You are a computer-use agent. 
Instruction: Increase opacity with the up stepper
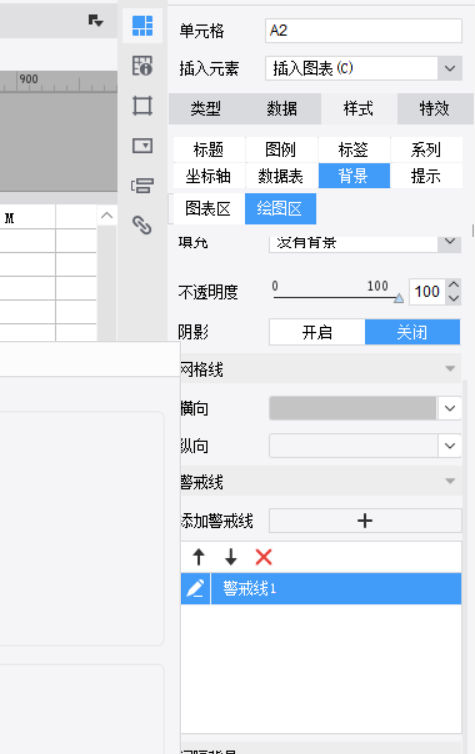tap(454, 286)
